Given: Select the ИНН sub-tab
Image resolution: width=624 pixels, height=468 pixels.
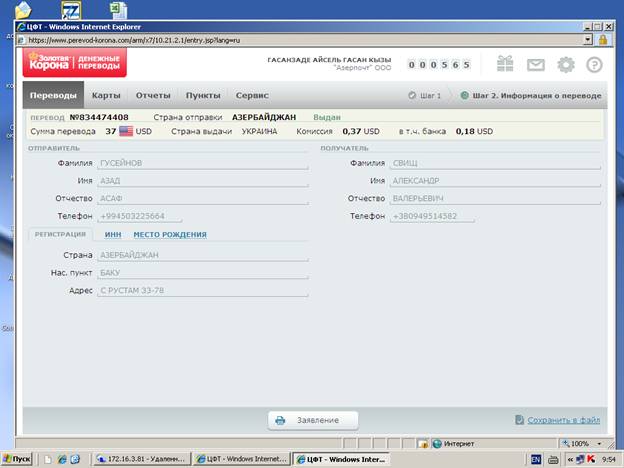Looking at the screenshot, I should [x=113, y=235].
